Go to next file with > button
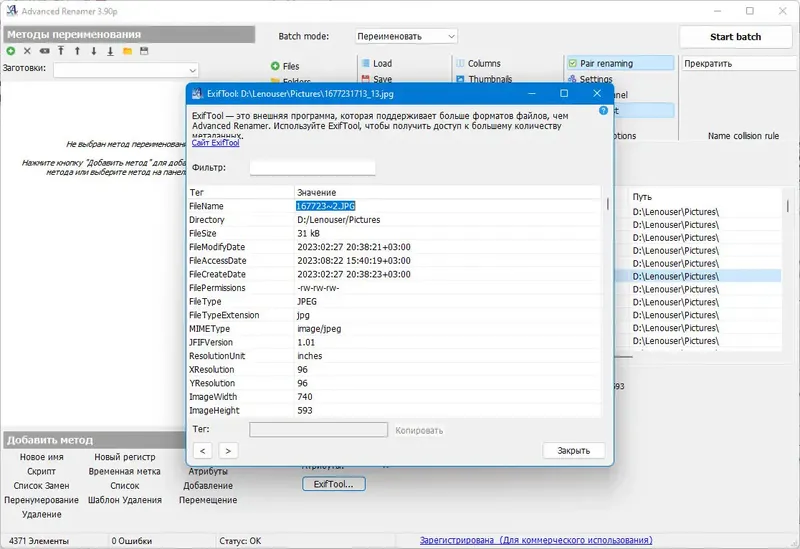 pyautogui.click(x=228, y=451)
